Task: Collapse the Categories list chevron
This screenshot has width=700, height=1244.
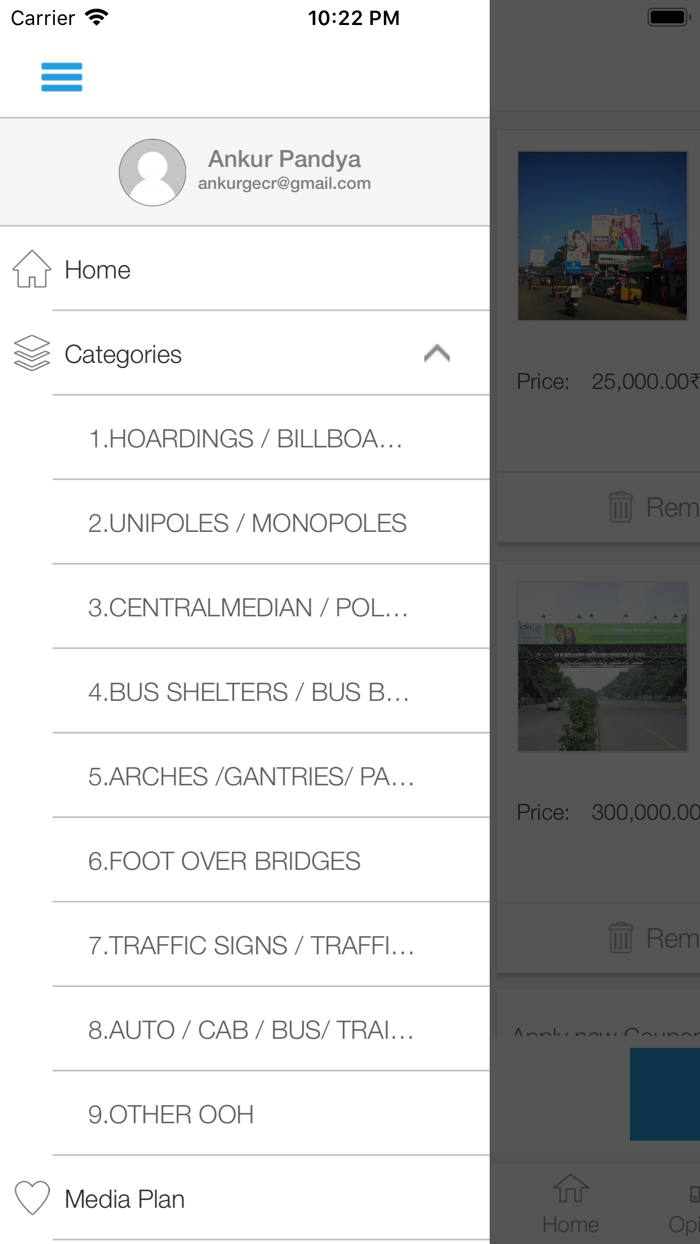Action: click(437, 354)
